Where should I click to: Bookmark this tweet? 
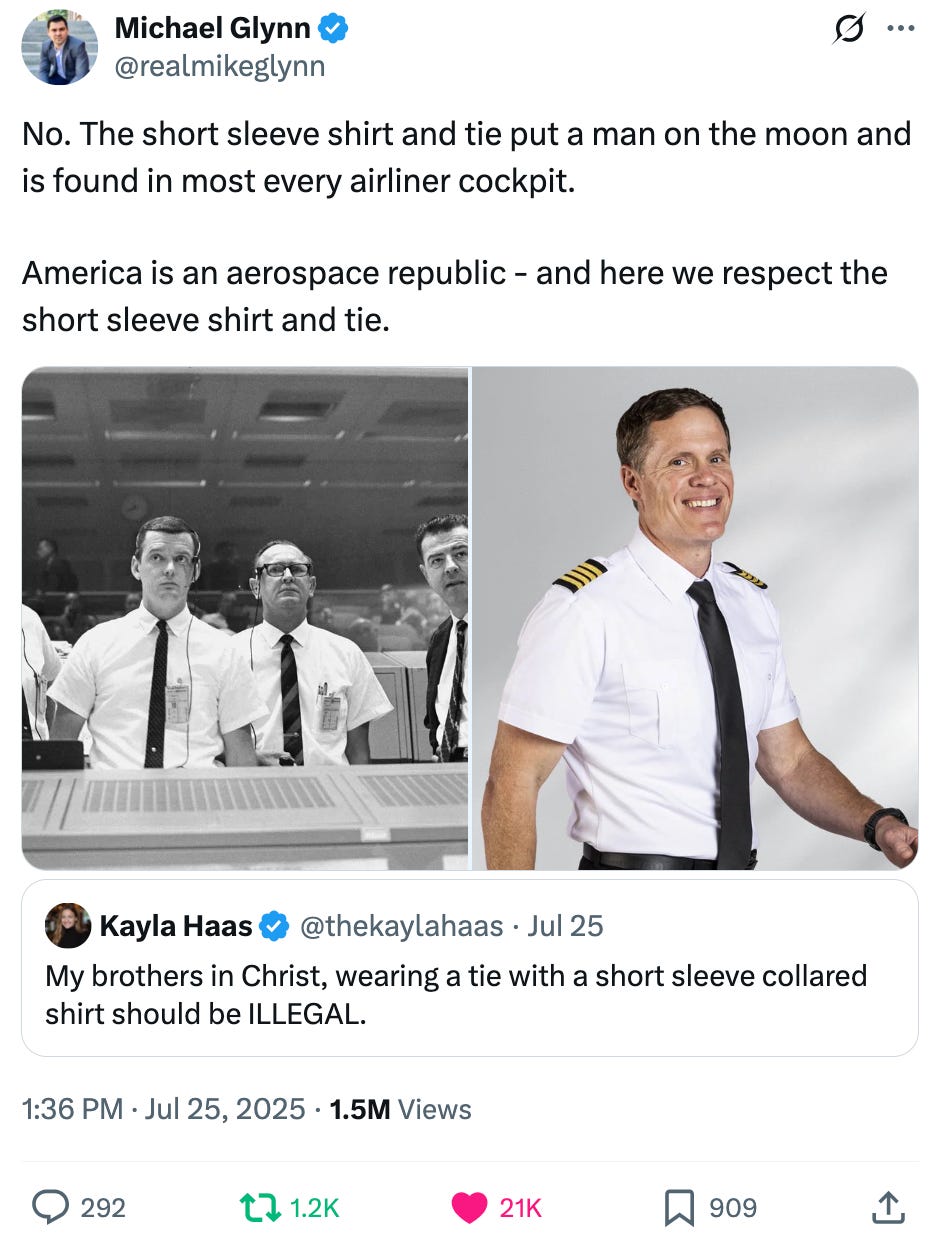tap(679, 1208)
